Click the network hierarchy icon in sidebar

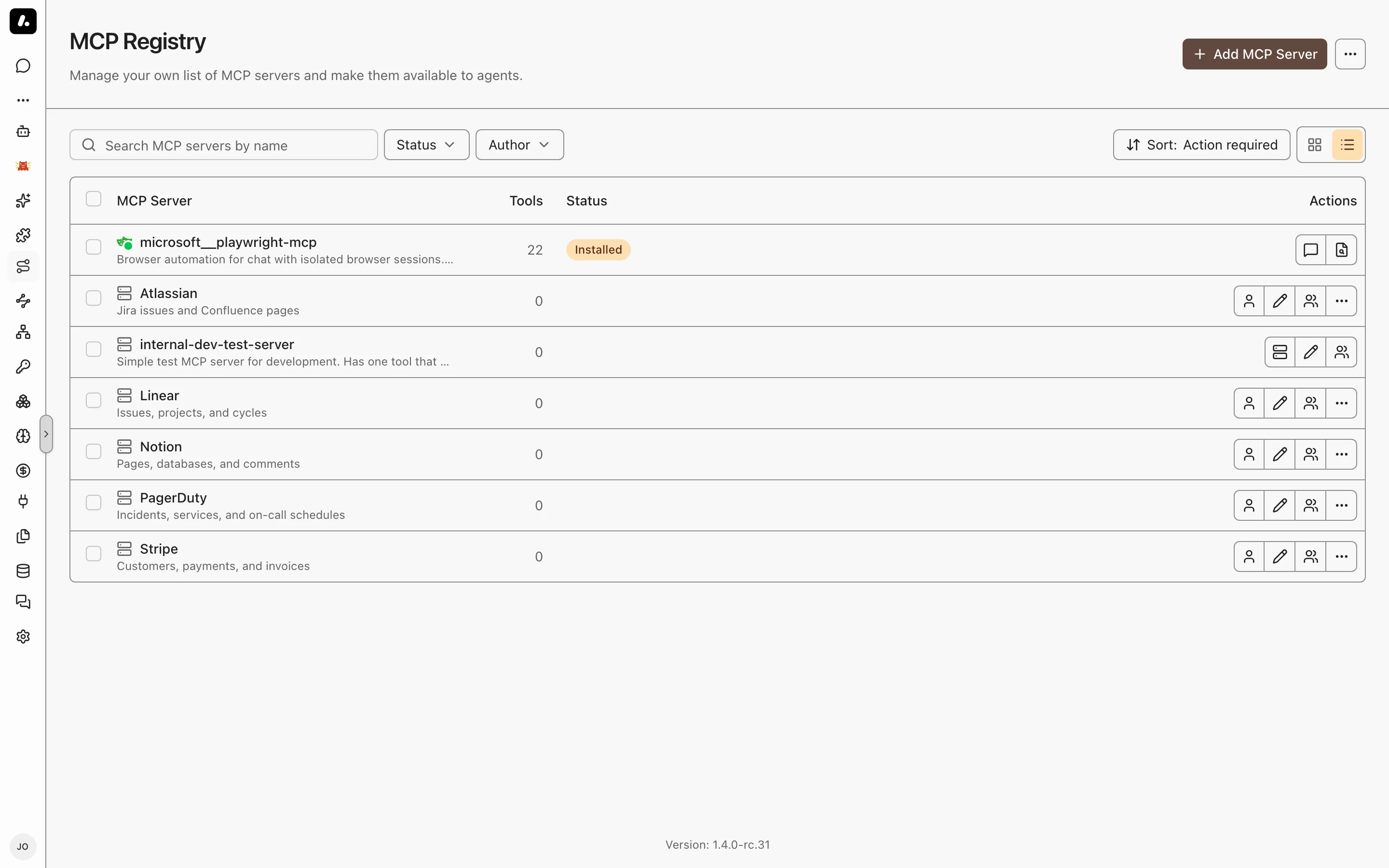23,332
